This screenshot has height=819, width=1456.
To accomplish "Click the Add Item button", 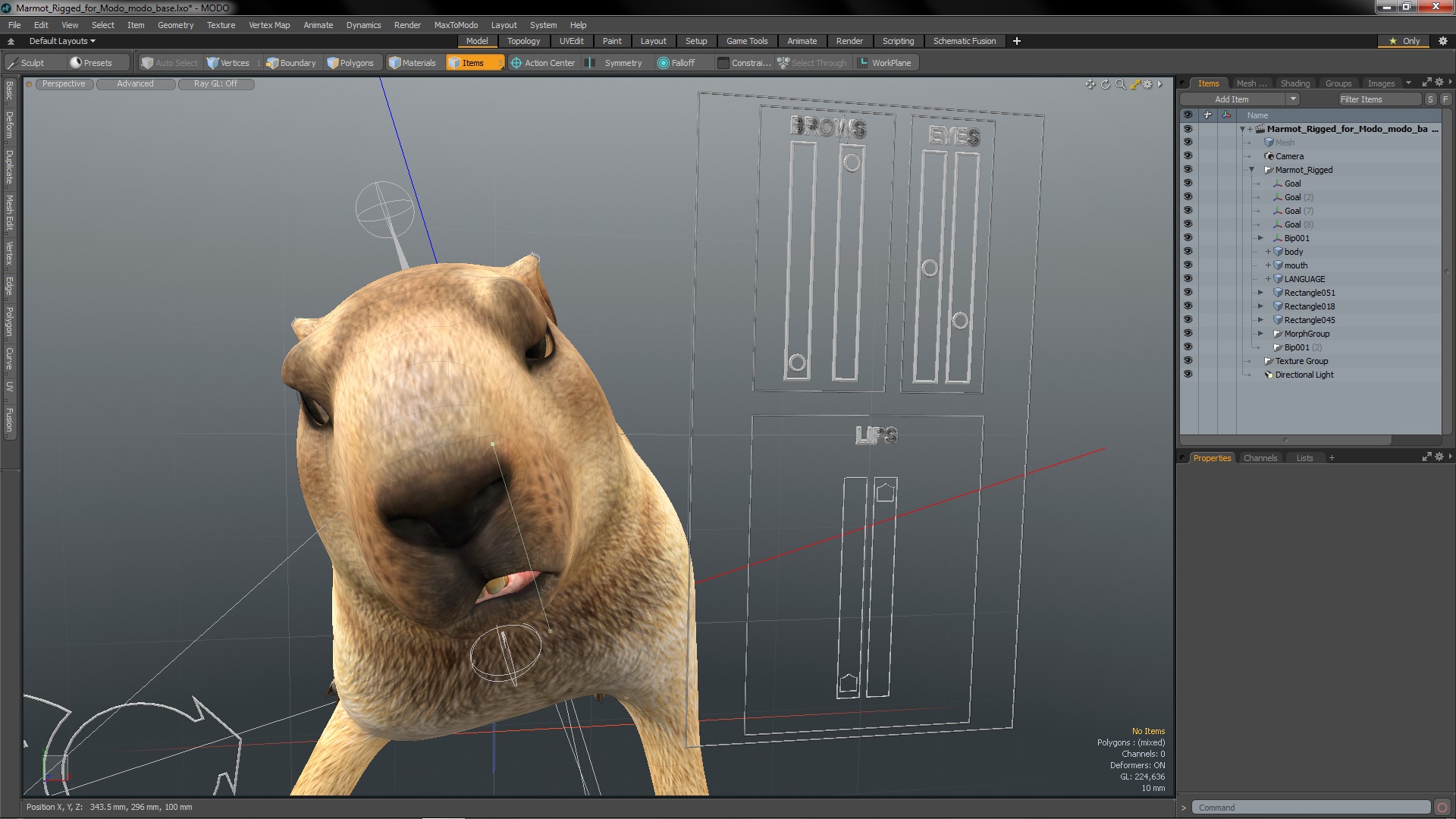I will point(1232,99).
